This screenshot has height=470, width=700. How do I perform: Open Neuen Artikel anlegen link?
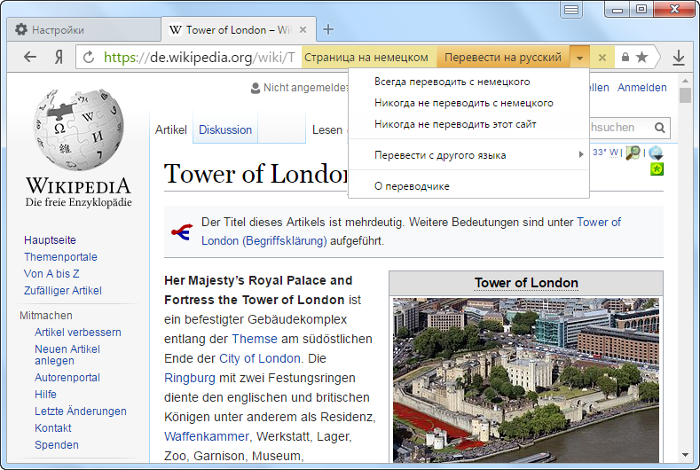coord(67,355)
